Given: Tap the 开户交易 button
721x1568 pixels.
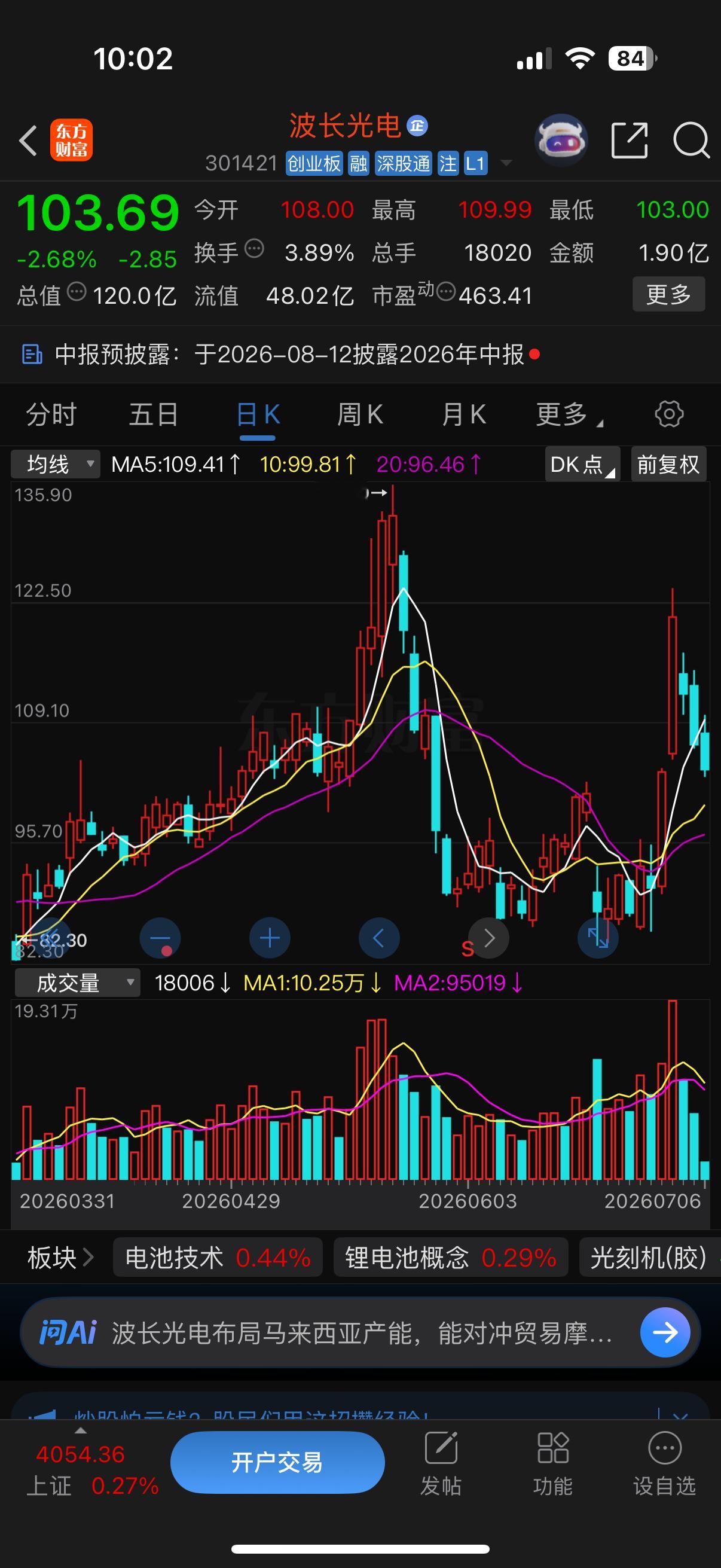Looking at the screenshot, I should [x=277, y=1462].
